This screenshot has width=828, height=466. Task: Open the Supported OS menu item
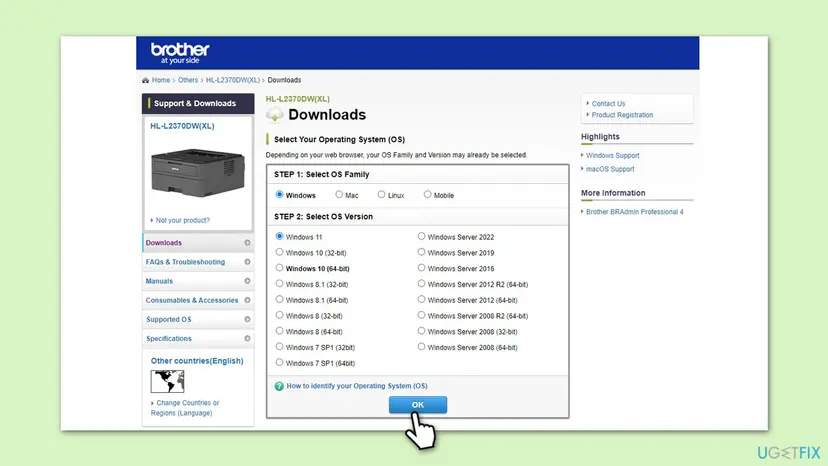pos(198,319)
